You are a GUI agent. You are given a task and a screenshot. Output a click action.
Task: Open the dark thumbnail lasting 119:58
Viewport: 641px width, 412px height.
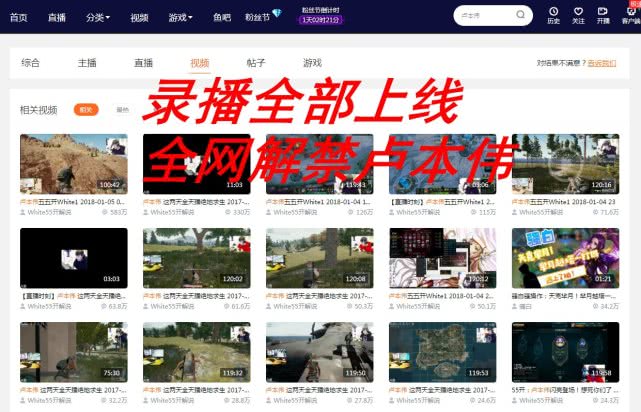click(565, 352)
